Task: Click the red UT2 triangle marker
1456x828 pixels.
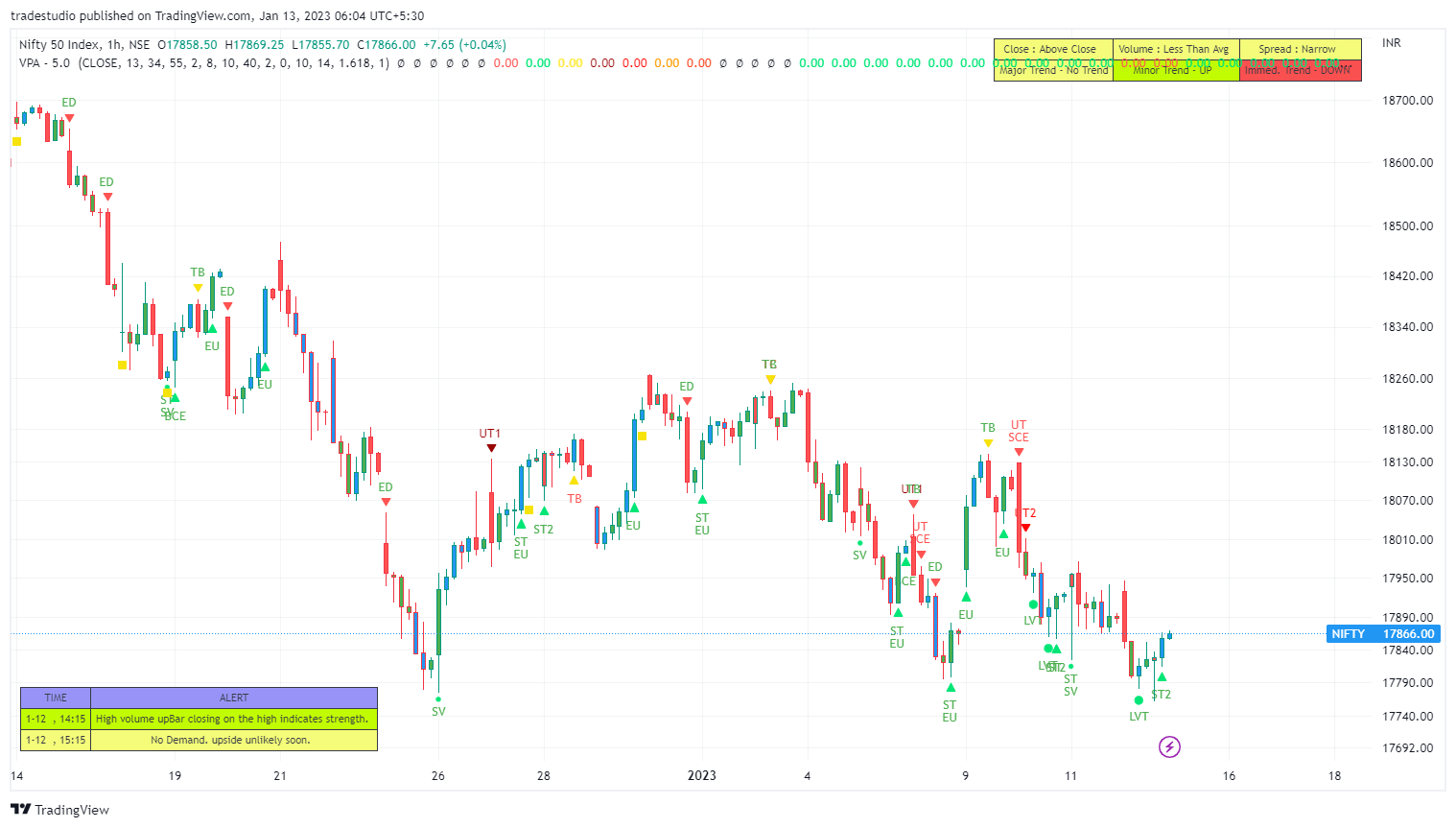Action: click(1025, 528)
